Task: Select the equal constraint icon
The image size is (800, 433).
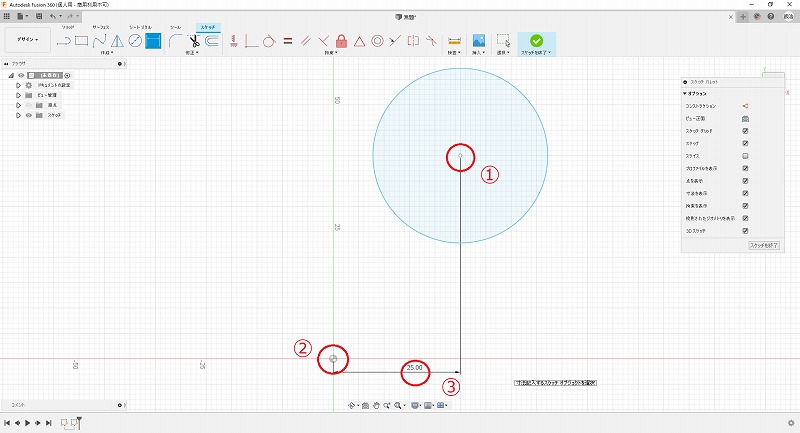Action: pos(287,41)
